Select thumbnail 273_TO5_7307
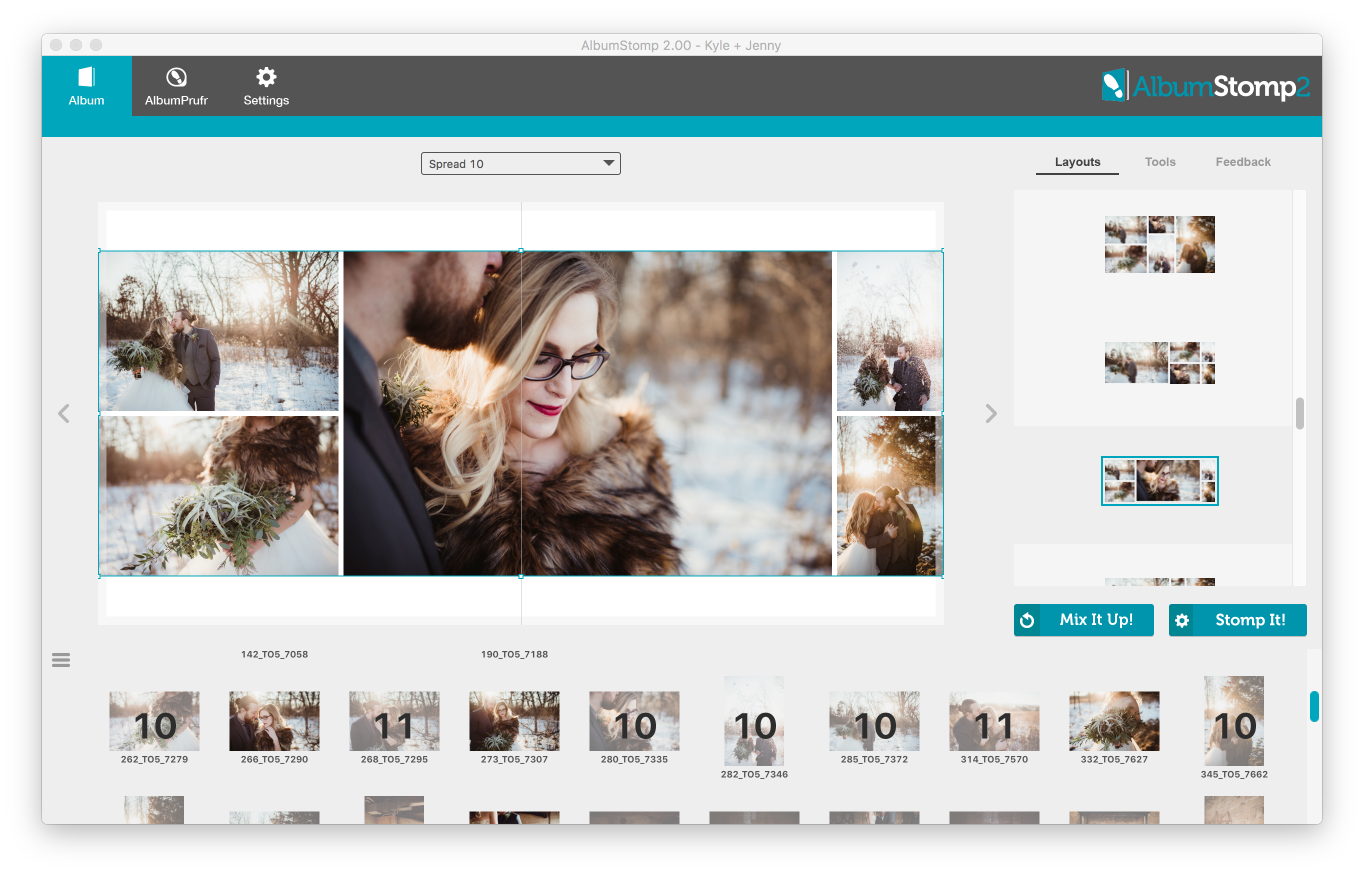The image size is (1364, 874). (x=514, y=721)
